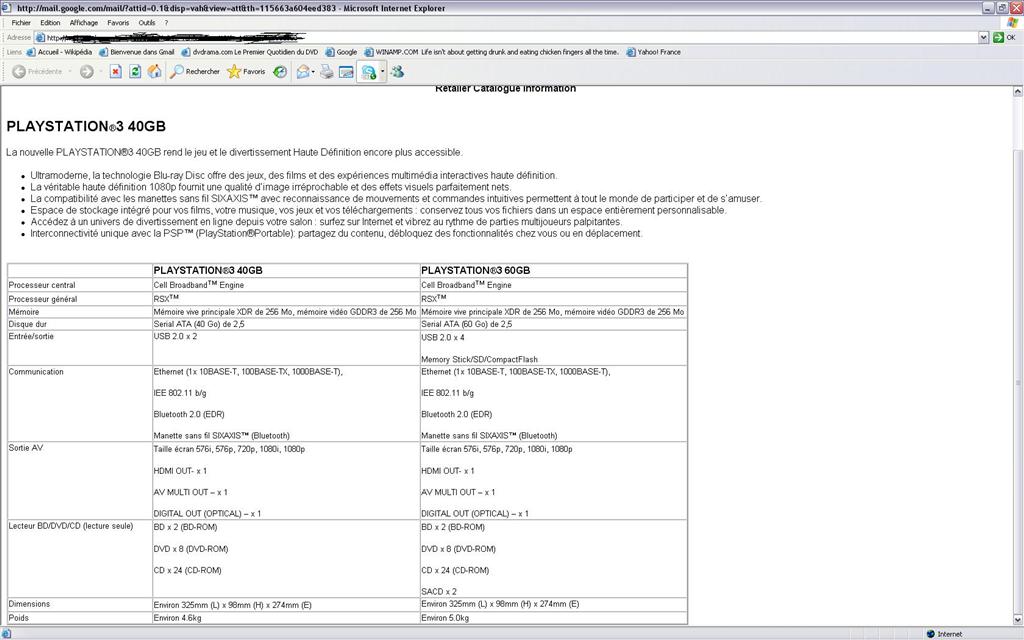Screen dimensions: 1024x640
Task: Click the Memory Stick/SD/CompactFlash text
Action: (x=479, y=359)
